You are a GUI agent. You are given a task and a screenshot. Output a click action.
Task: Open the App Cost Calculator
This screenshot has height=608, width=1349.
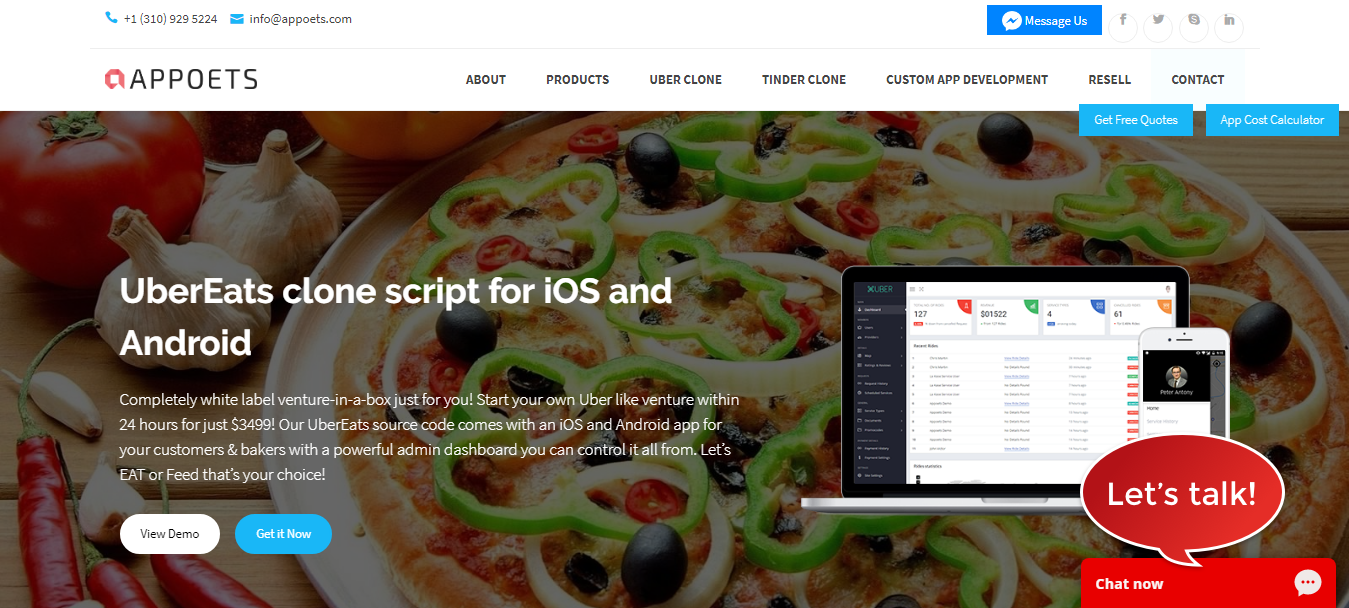click(x=1272, y=120)
